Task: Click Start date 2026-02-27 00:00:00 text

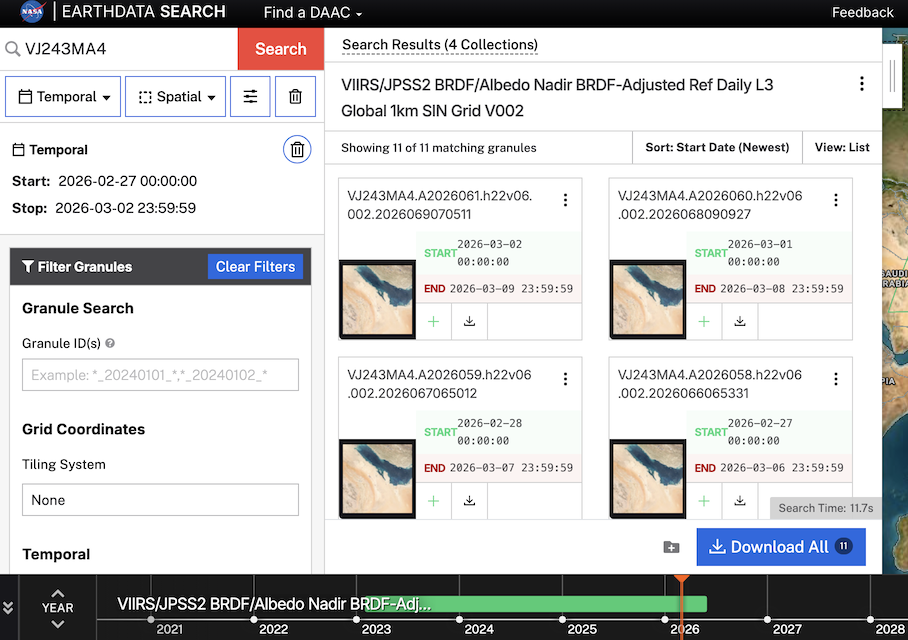Action: [127, 181]
